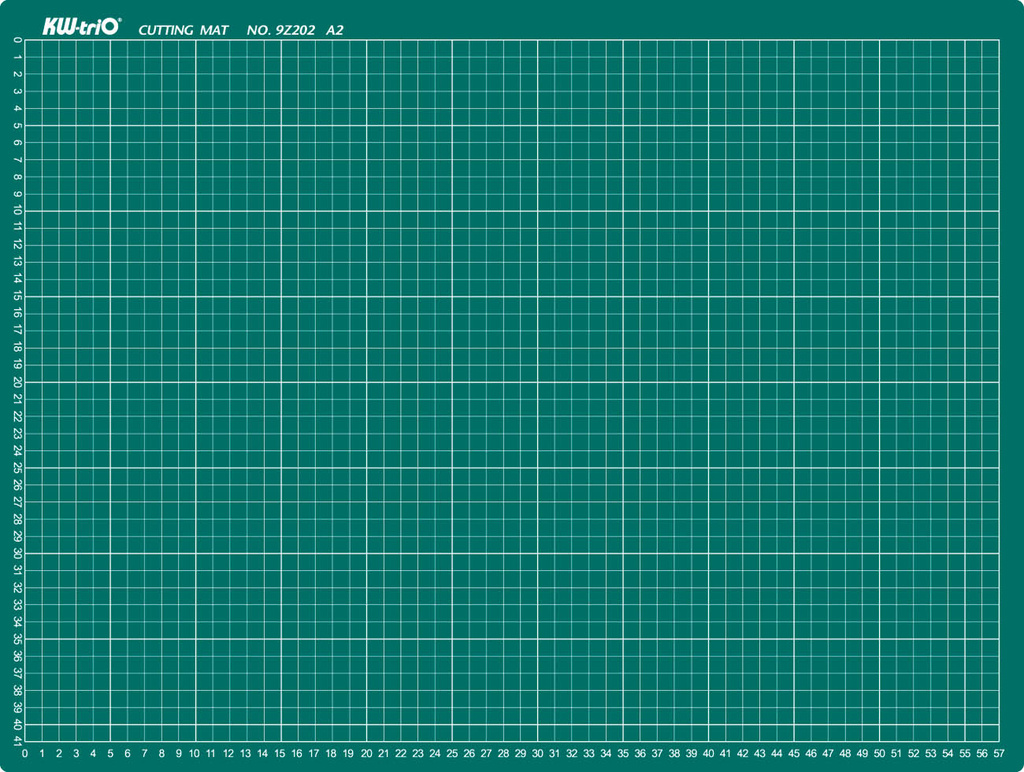This screenshot has width=1024, height=772.
Task: Select number 55 on the horizontal ruler
Action: coord(965,753)
